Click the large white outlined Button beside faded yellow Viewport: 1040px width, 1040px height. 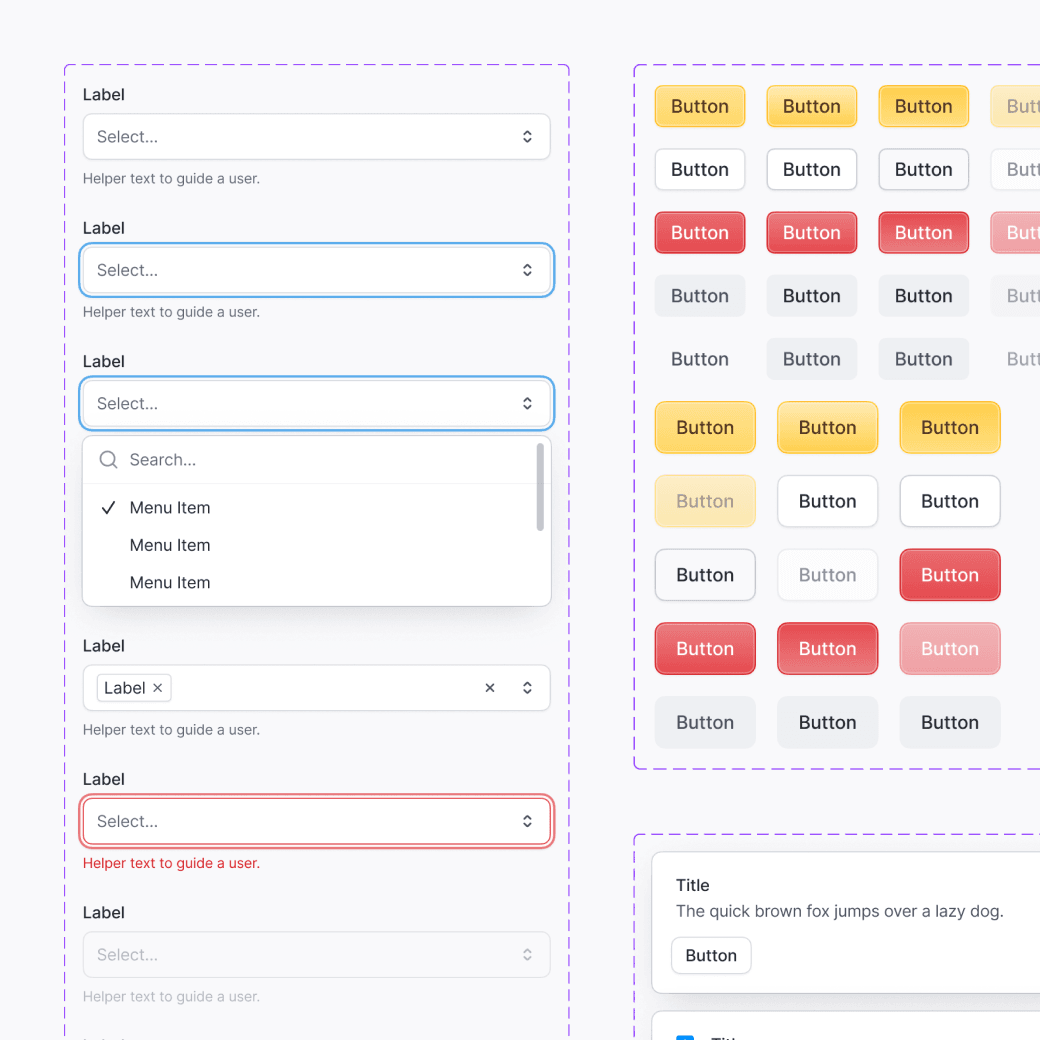pos(827,501)
